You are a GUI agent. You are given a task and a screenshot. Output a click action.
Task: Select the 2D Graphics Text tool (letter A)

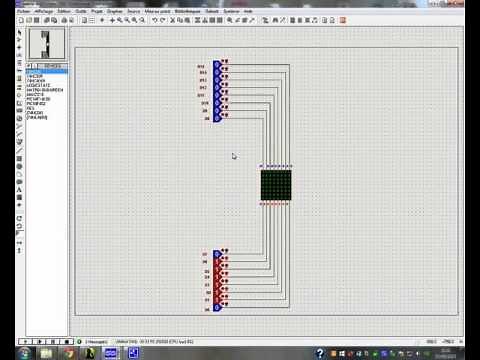[x=19, y=190]
